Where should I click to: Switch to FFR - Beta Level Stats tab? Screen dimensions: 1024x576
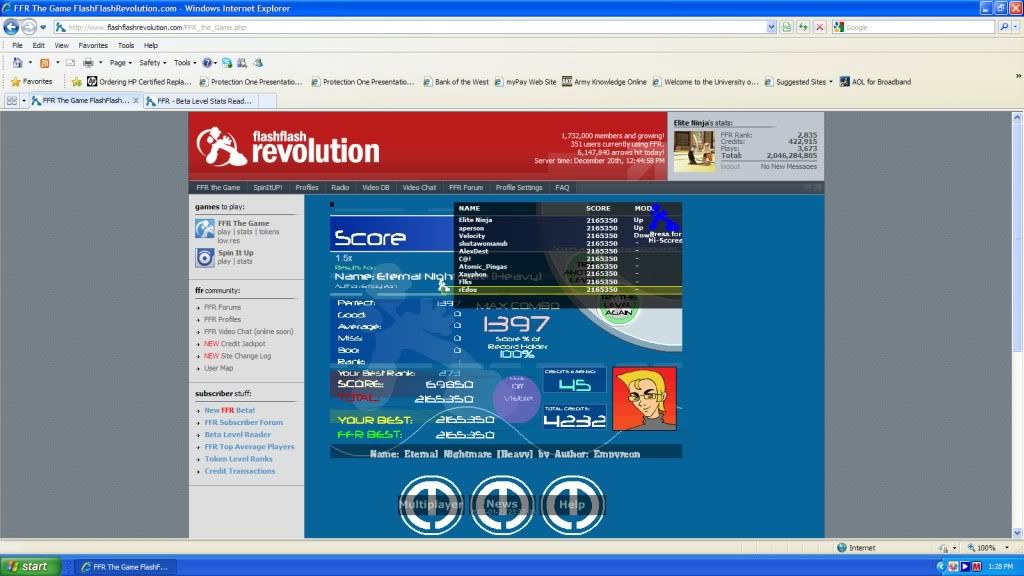click(198, 101)
